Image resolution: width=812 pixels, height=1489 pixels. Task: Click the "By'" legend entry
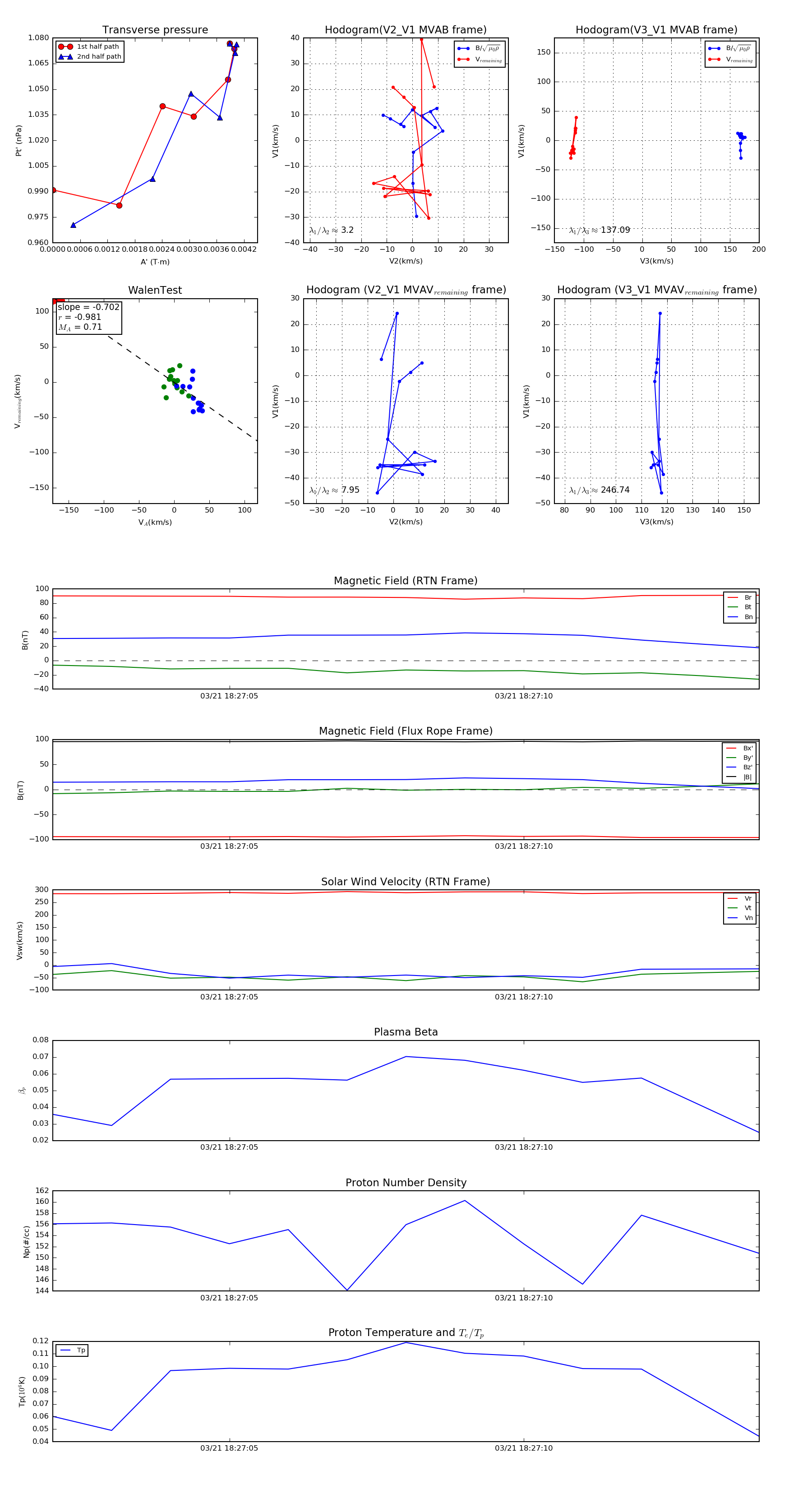(739, 758)
